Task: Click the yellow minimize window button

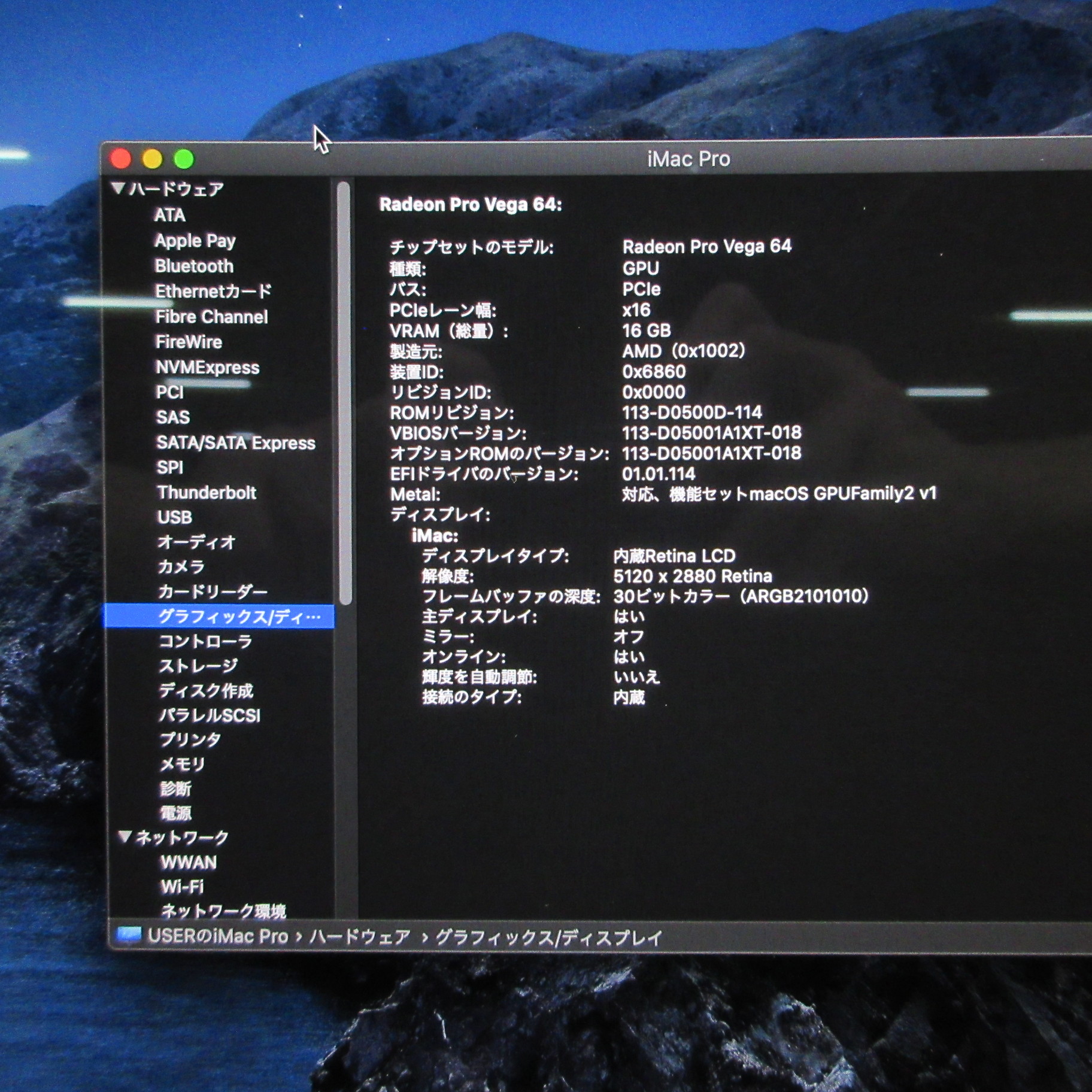Action: pyautogui.click(x=152, y=159)
